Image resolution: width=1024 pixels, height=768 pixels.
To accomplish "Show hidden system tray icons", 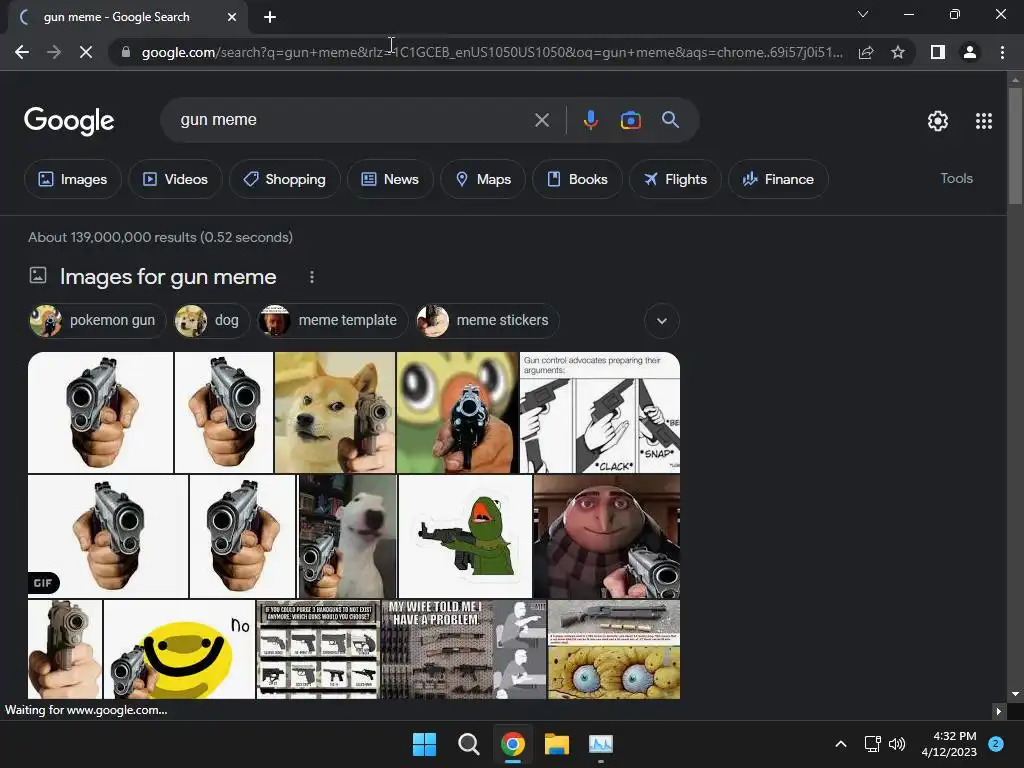I will pos(841,744).
